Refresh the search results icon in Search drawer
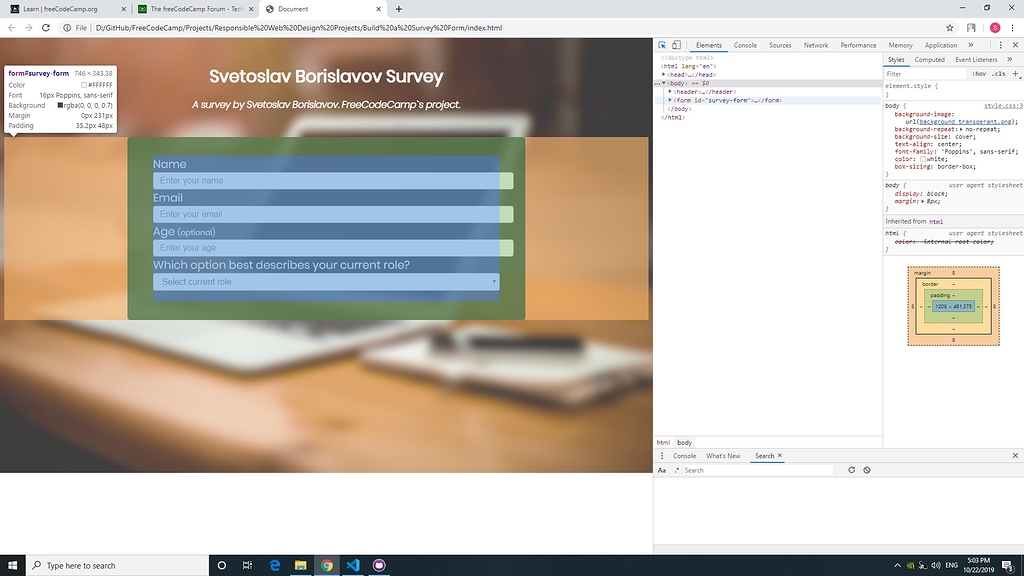This screenshot has width=1024, height=576. point(852,470)
